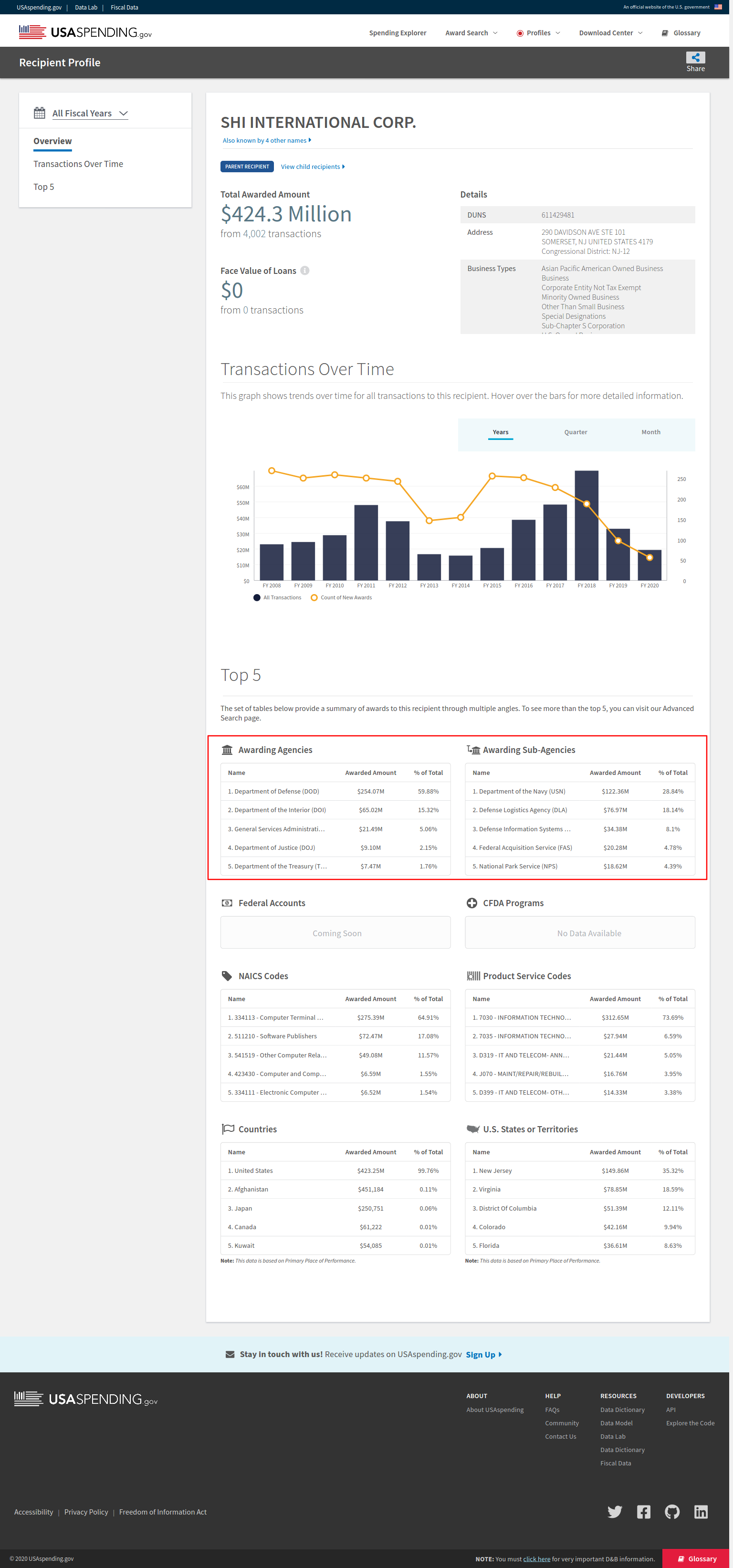Open Explore the Code link
The width and height of the screenshot is (733, 1568).
tap(690, 1423)
